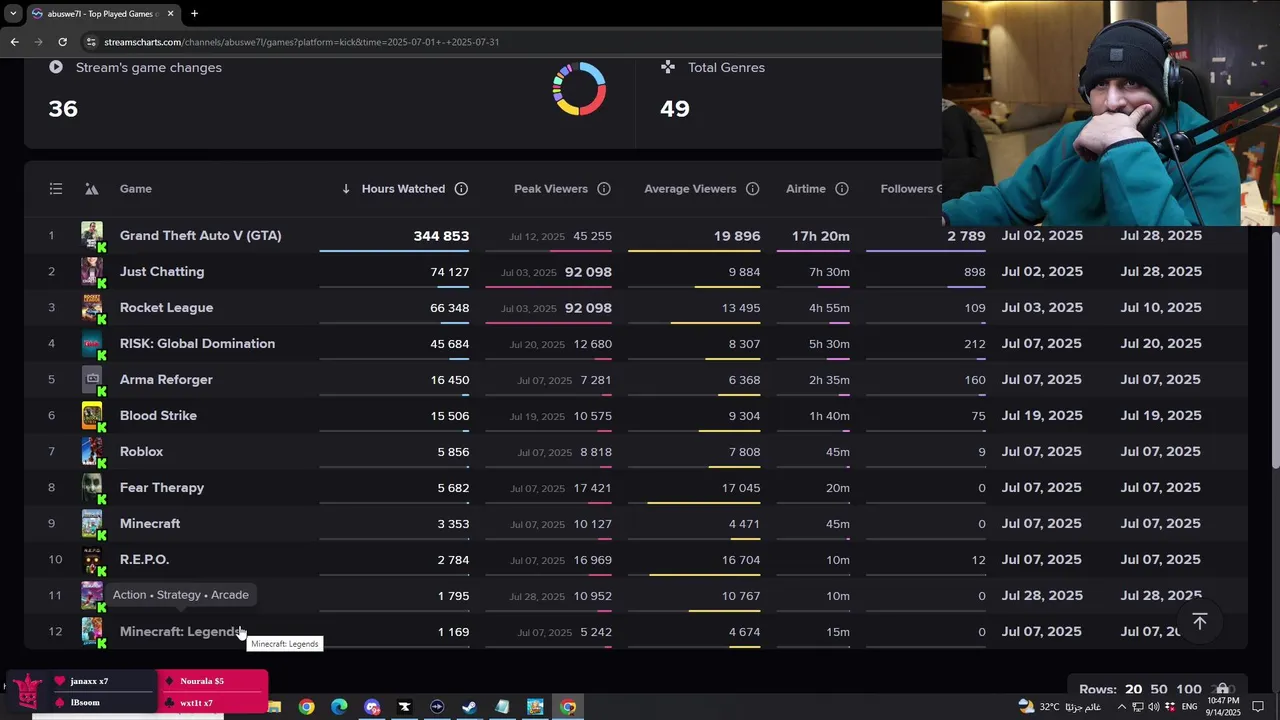
Task: Open Grand Theft Auto V (GTA) link
Action: (x=200, y=236)
